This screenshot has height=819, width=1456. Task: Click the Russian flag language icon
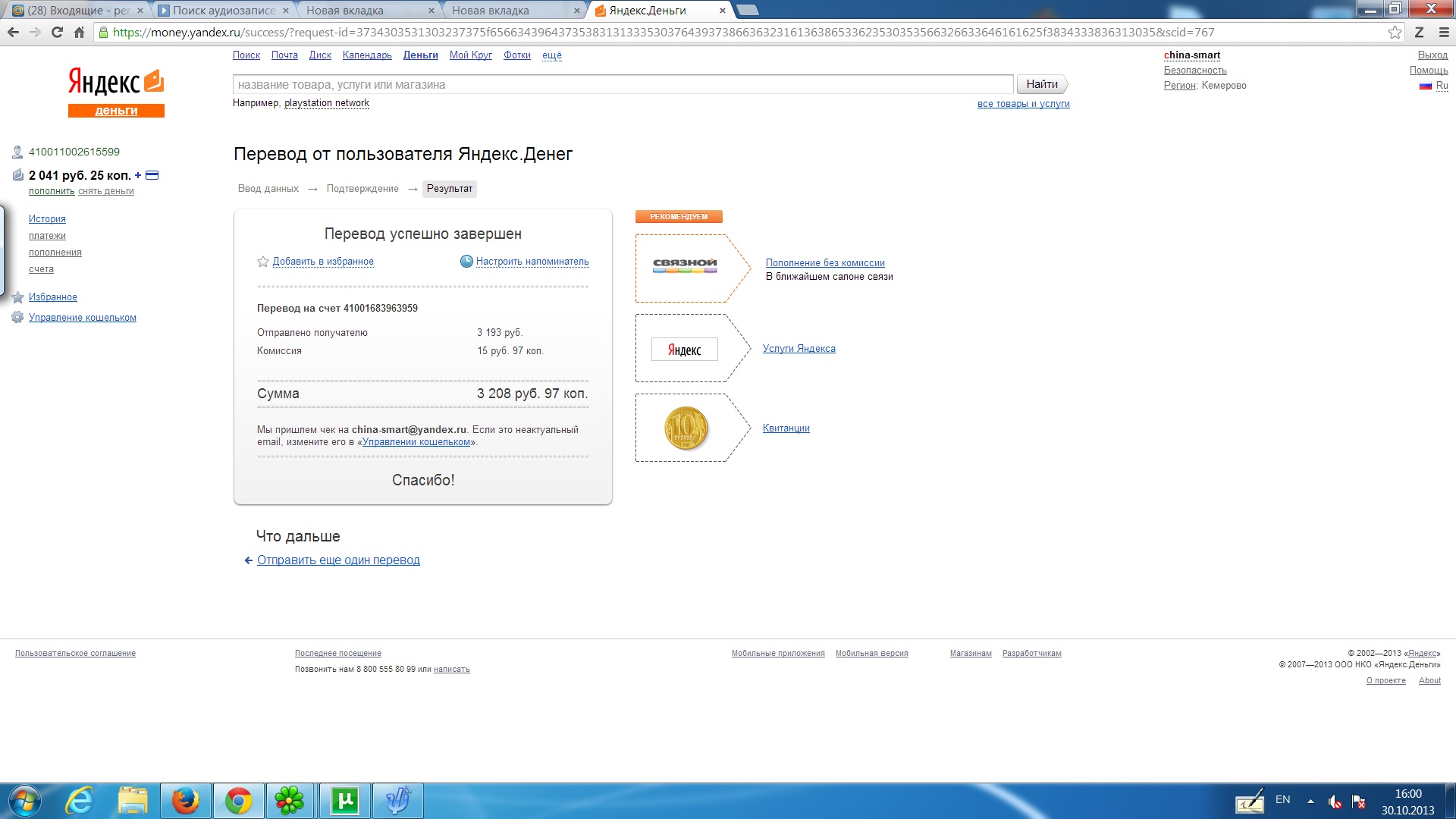[x=1426, y=86]
